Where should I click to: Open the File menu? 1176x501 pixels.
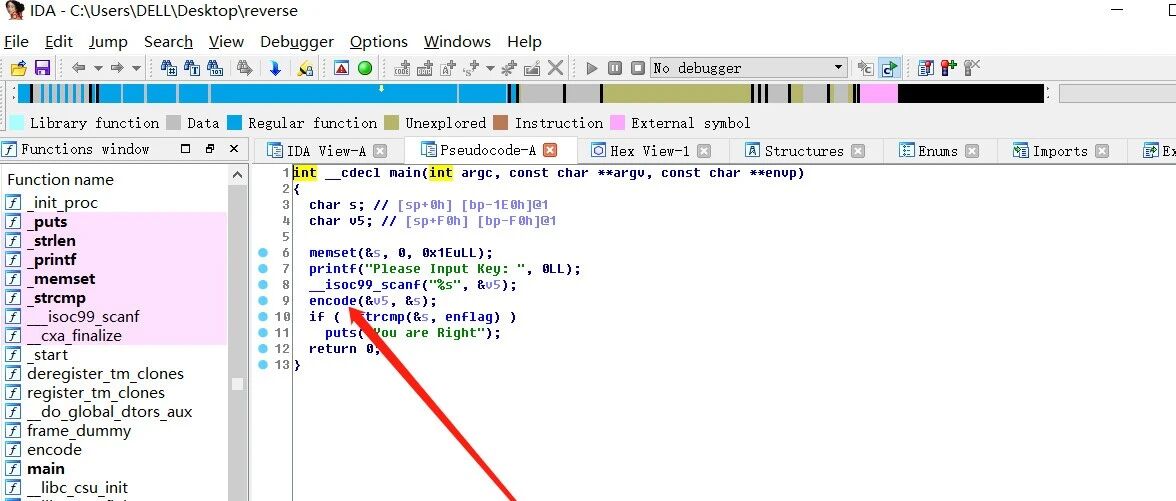click(x=16, y=42)
